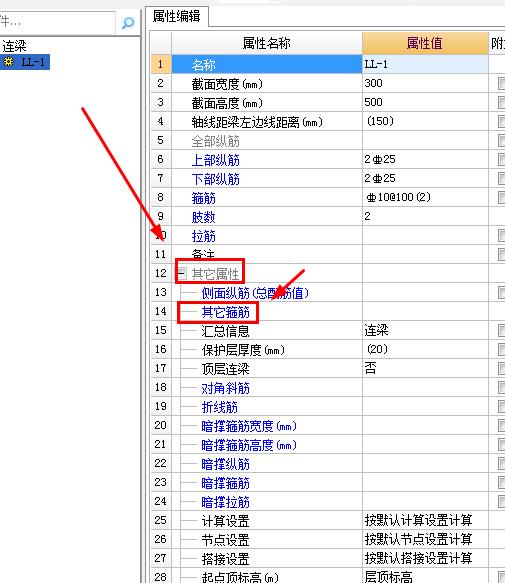
Task: Select the 搭接设置 property name
Action: coord(225,559)
